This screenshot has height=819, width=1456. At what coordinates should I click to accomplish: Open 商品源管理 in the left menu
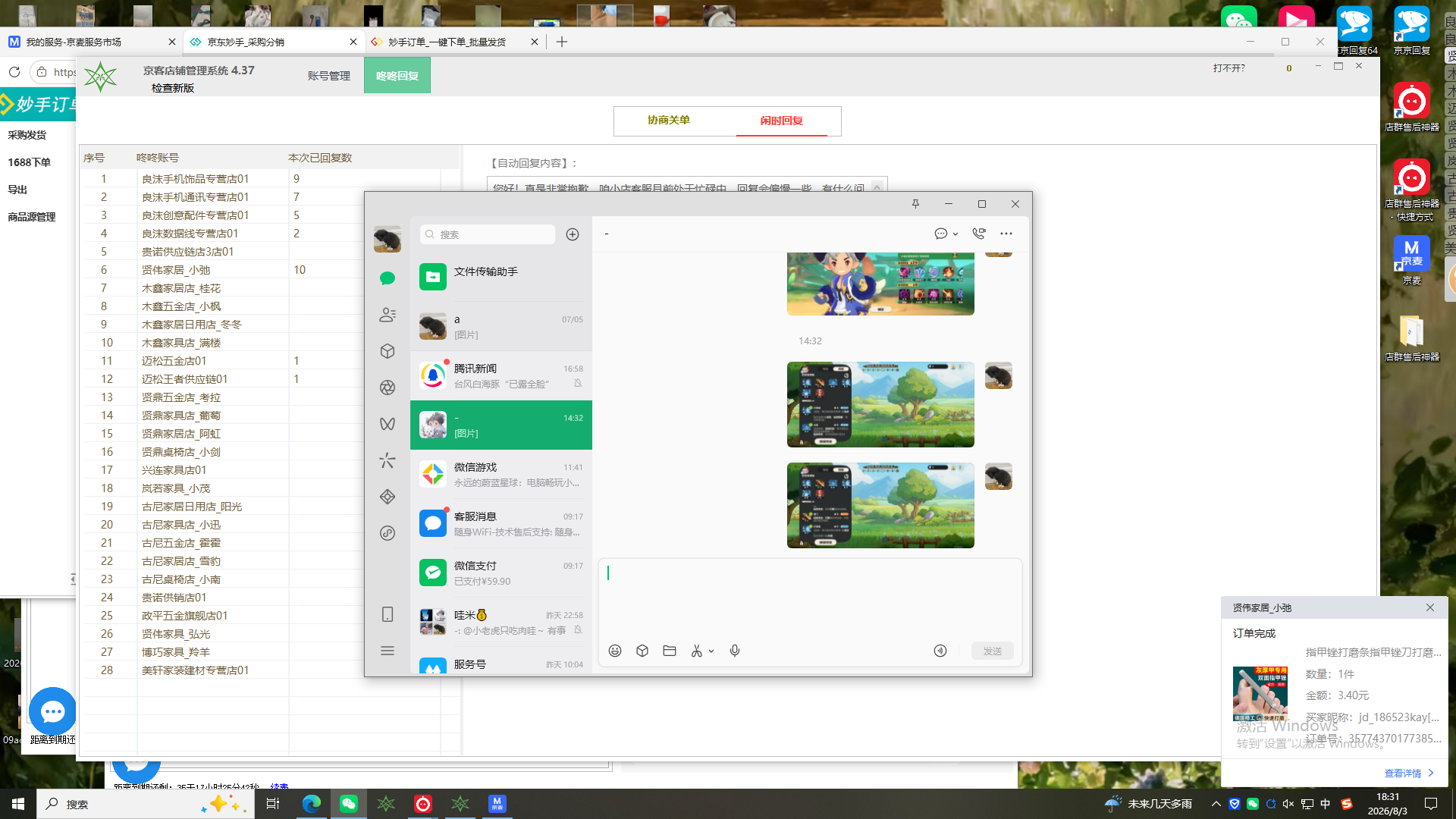(x=32, y=217)
